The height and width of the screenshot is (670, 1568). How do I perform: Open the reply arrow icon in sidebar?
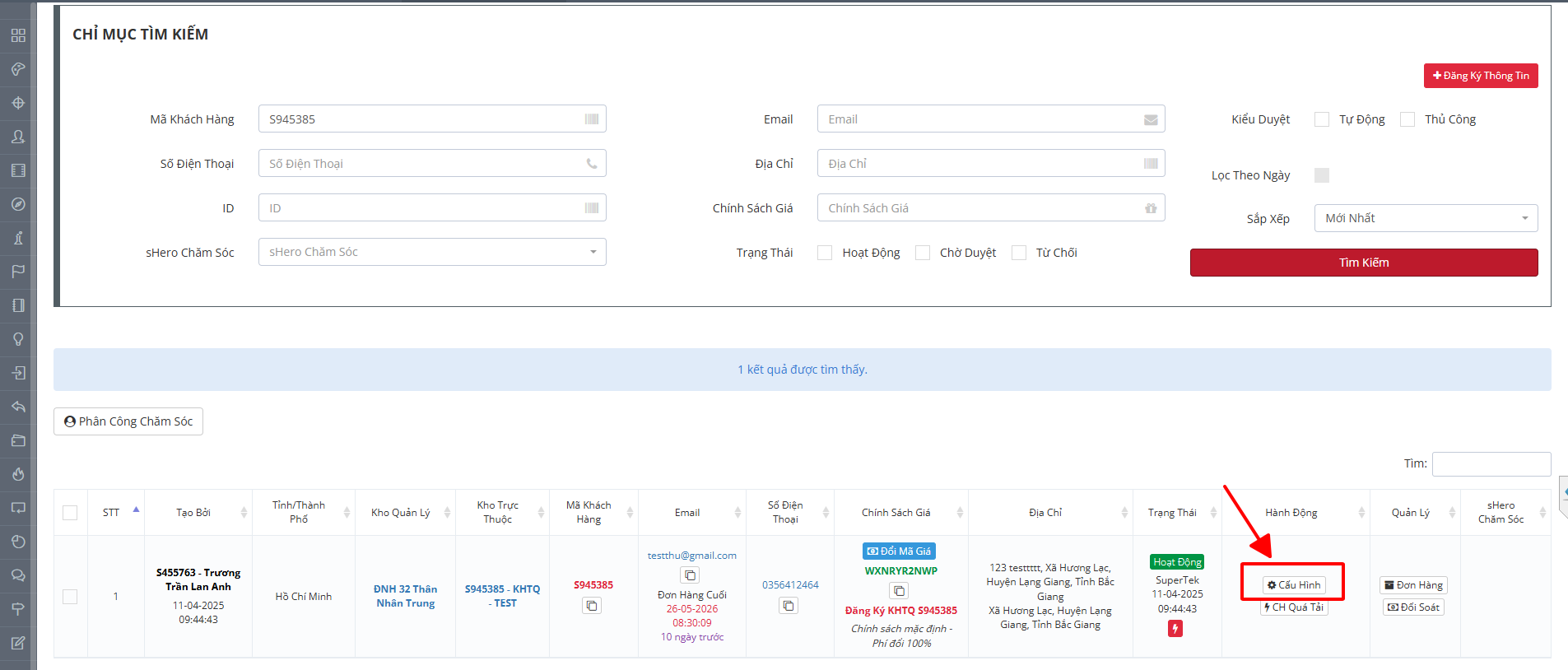point(18,407)
